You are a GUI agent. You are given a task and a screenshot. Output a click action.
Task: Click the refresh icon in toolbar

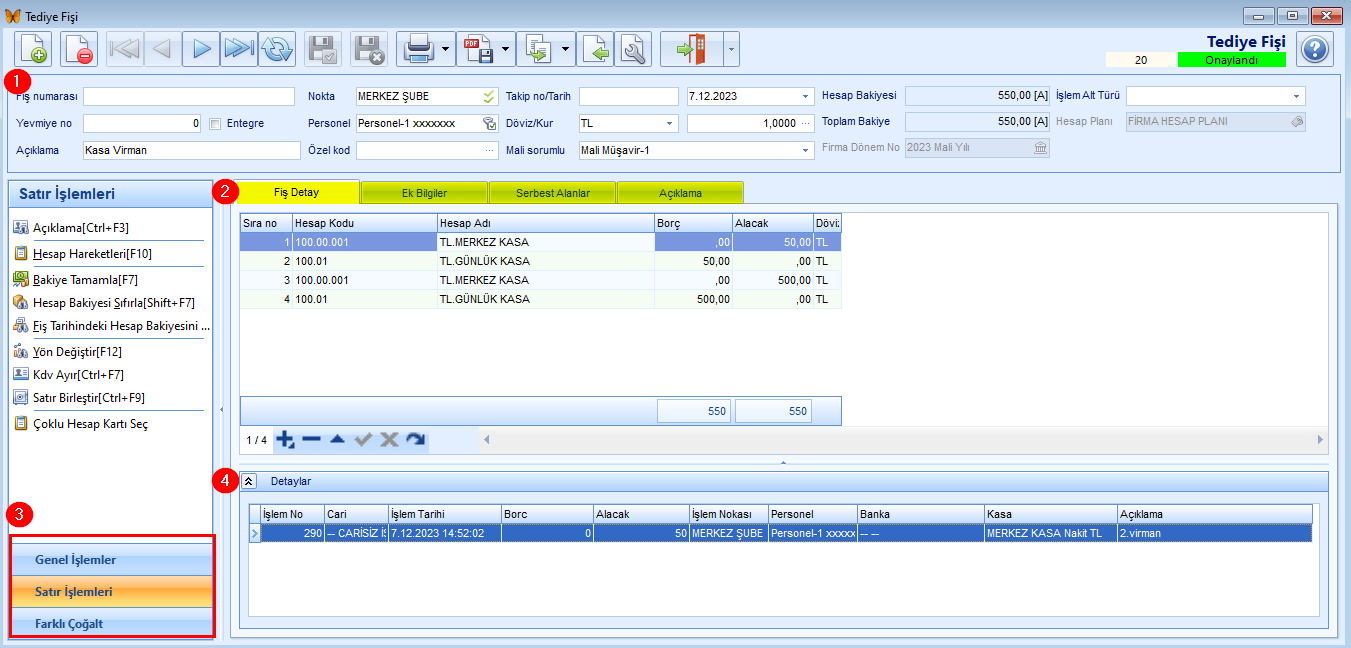point(277,49)
